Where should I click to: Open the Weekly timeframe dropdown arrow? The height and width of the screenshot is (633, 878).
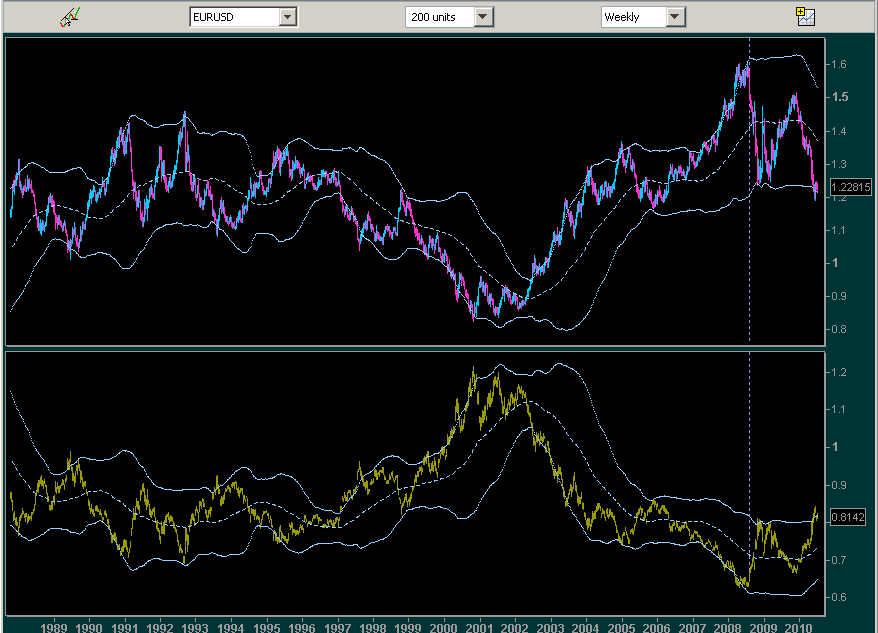[675, 17]
